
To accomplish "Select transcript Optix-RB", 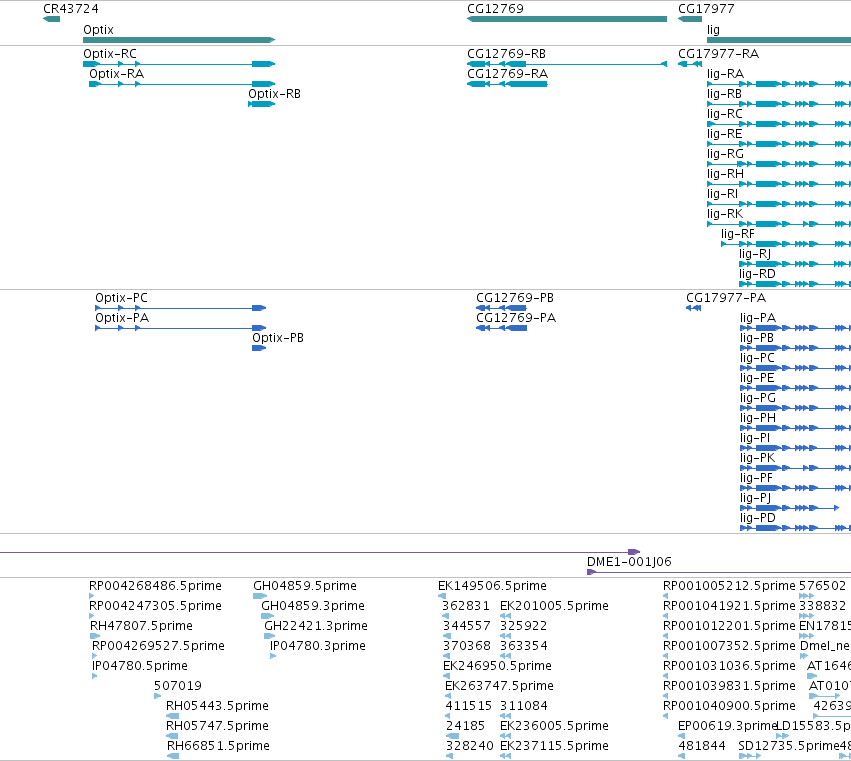I will [x=262, y=104].
